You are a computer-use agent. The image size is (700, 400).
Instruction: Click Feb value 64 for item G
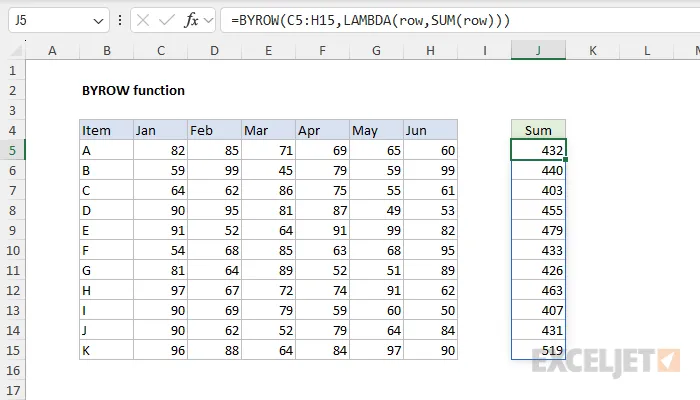[215, 271]
